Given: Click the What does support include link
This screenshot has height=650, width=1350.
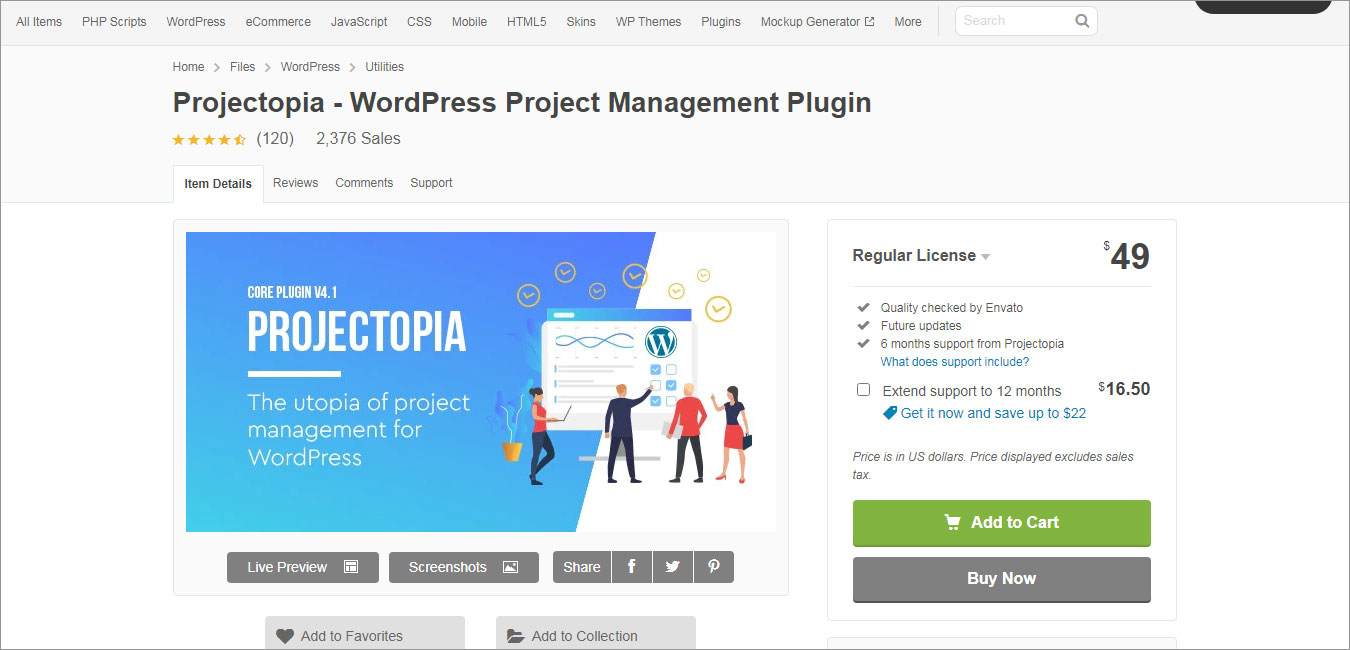Looking at the screenshot, I should coord(954,362).
